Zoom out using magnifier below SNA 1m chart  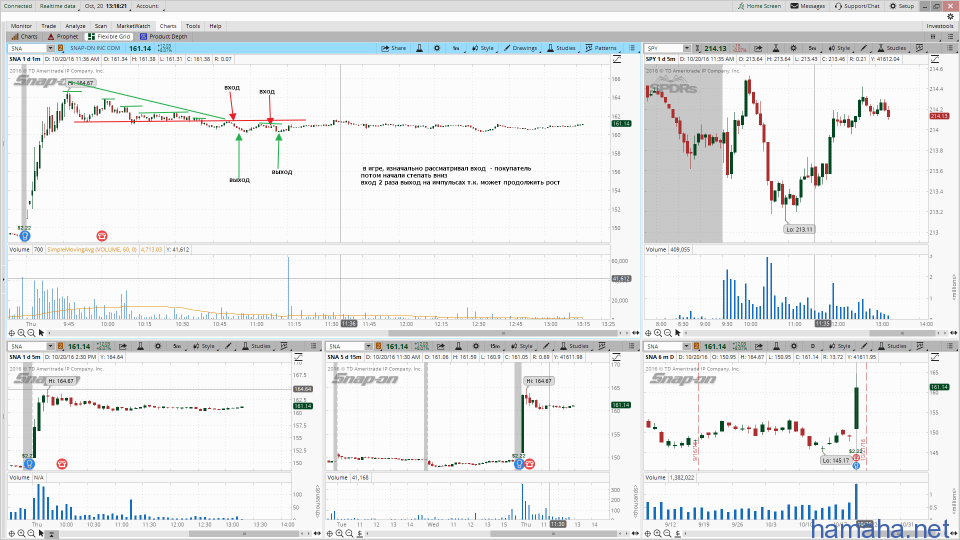tap(31, 333)
